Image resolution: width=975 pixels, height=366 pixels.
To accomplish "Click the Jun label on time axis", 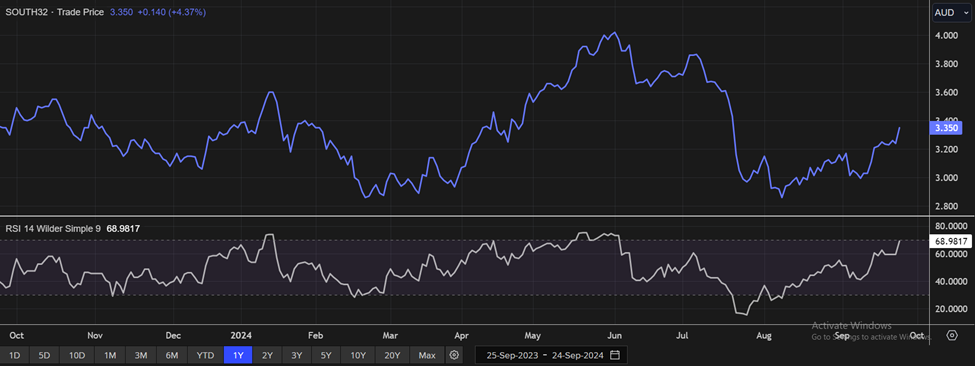I will coord(614,336).
